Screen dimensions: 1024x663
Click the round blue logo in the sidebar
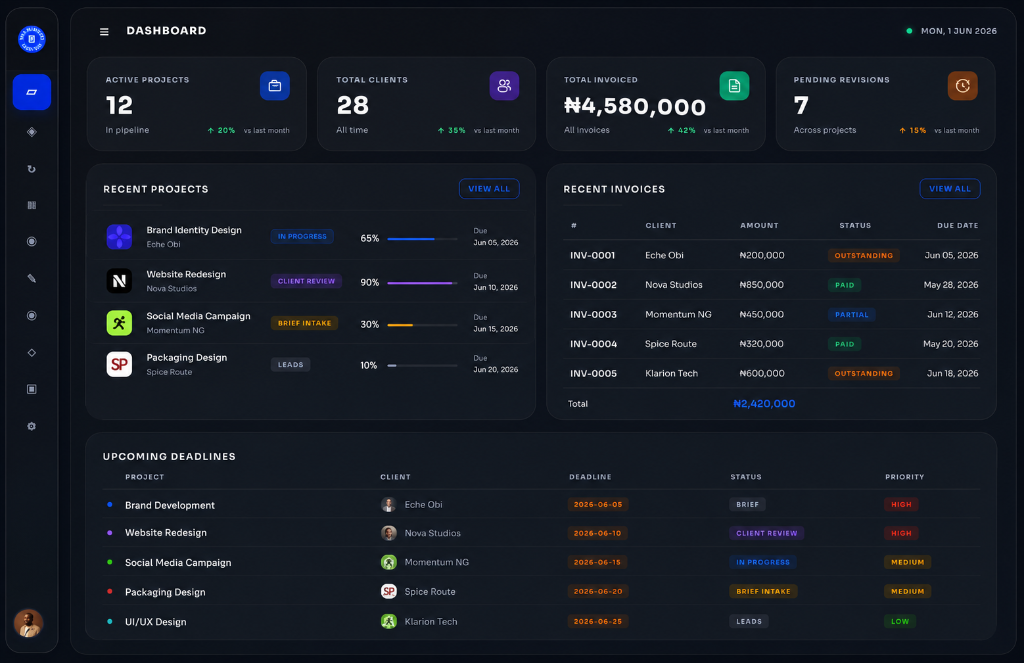(31, 39)
